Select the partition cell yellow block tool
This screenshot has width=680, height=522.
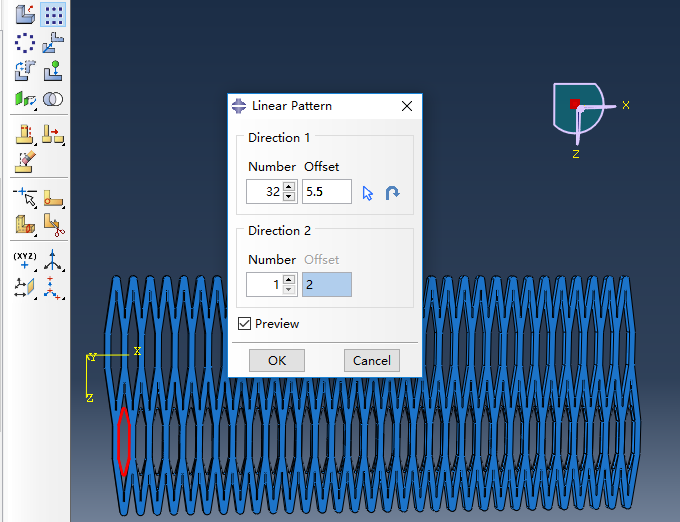click(25, 225)
